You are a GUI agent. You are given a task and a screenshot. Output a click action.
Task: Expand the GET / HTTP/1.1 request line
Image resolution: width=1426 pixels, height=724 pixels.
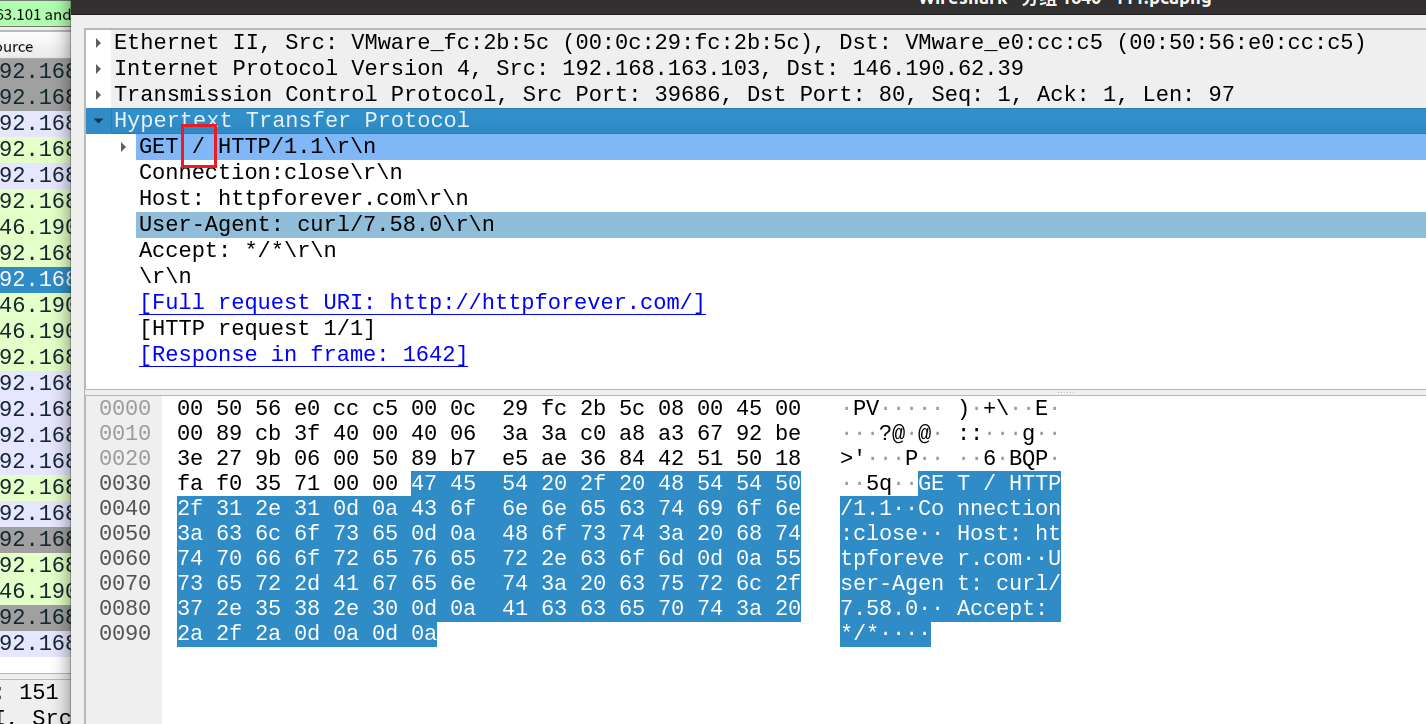(x=124, y=147)
